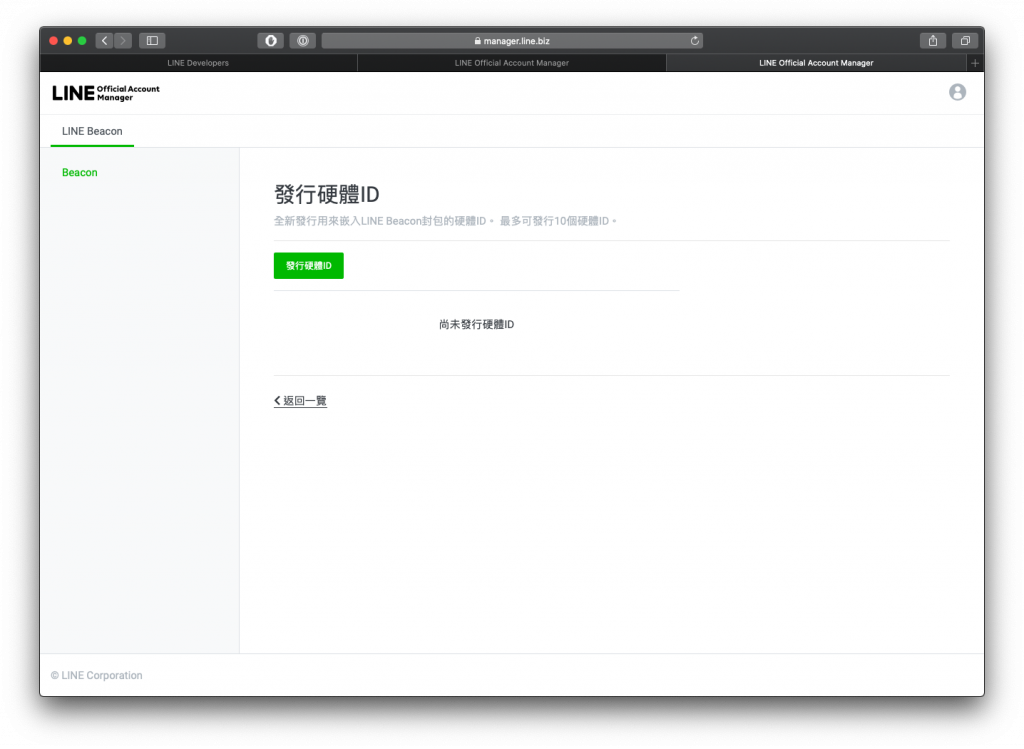This screenshot has width=1024, height=749.
Task: Click the LINE Official Account Manager logo
Action: (x=106, y=93)
